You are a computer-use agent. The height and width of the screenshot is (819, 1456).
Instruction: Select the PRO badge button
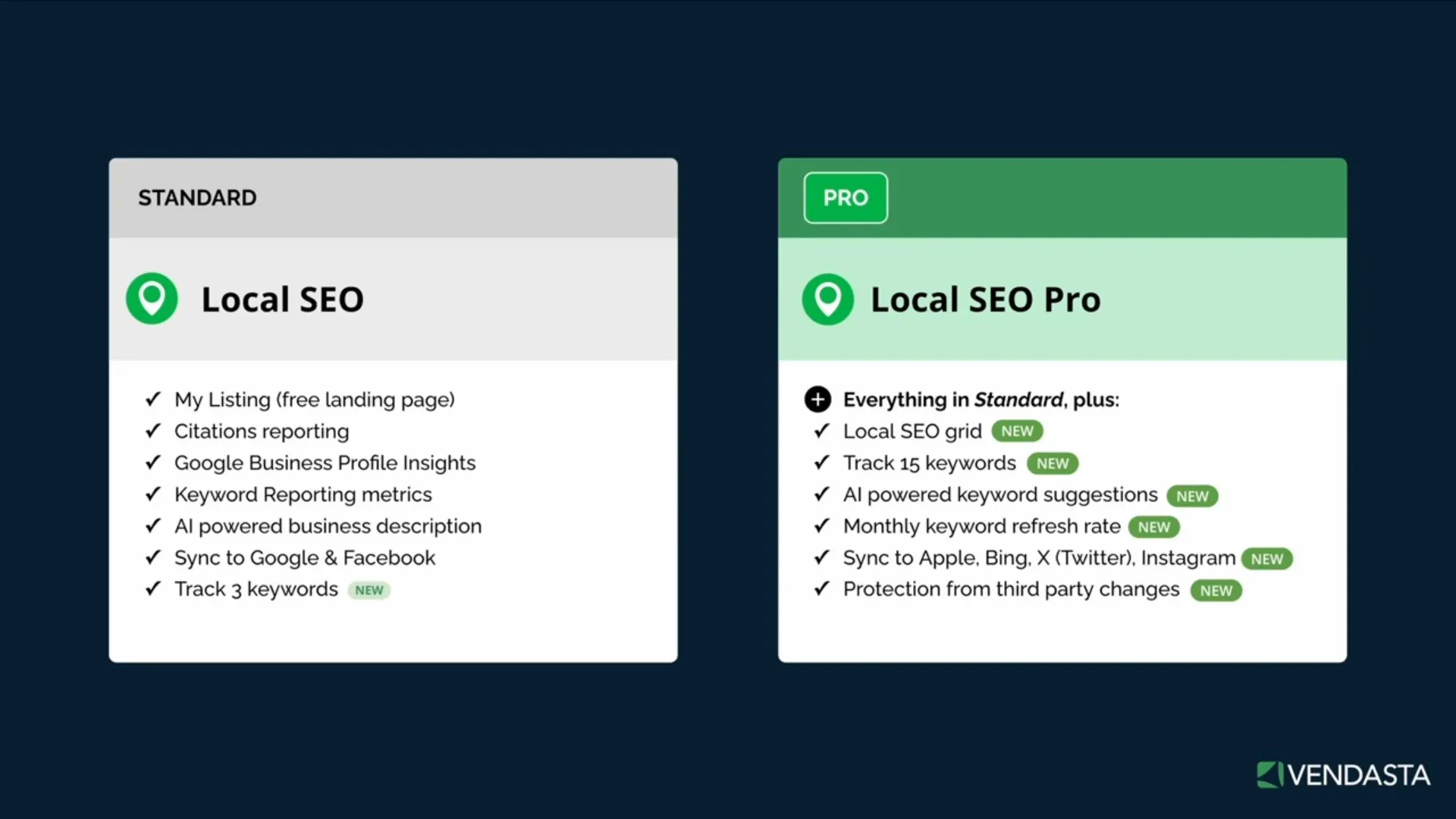pos(846,198)
